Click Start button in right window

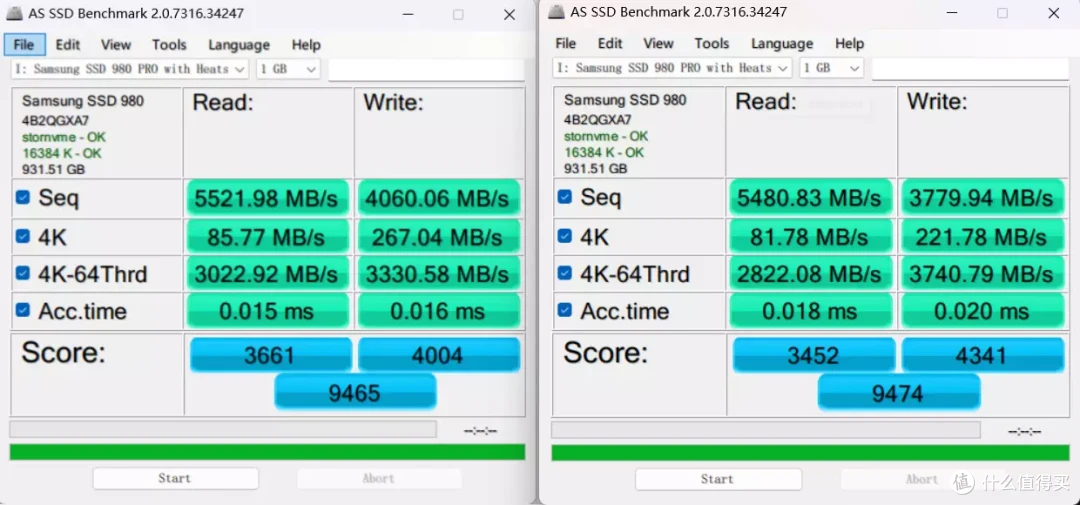pos(718,479)
